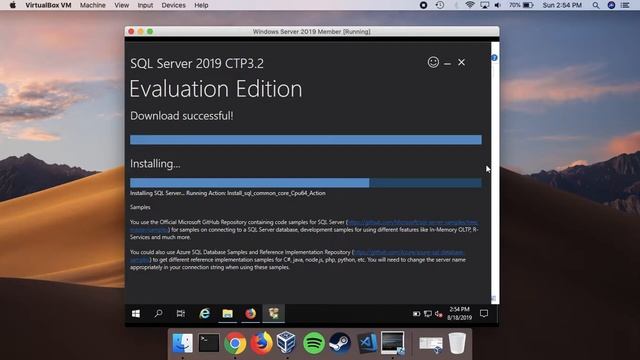Open the Help menu
This screenshot has width=640, height=360.
click(x=201, y=5)
